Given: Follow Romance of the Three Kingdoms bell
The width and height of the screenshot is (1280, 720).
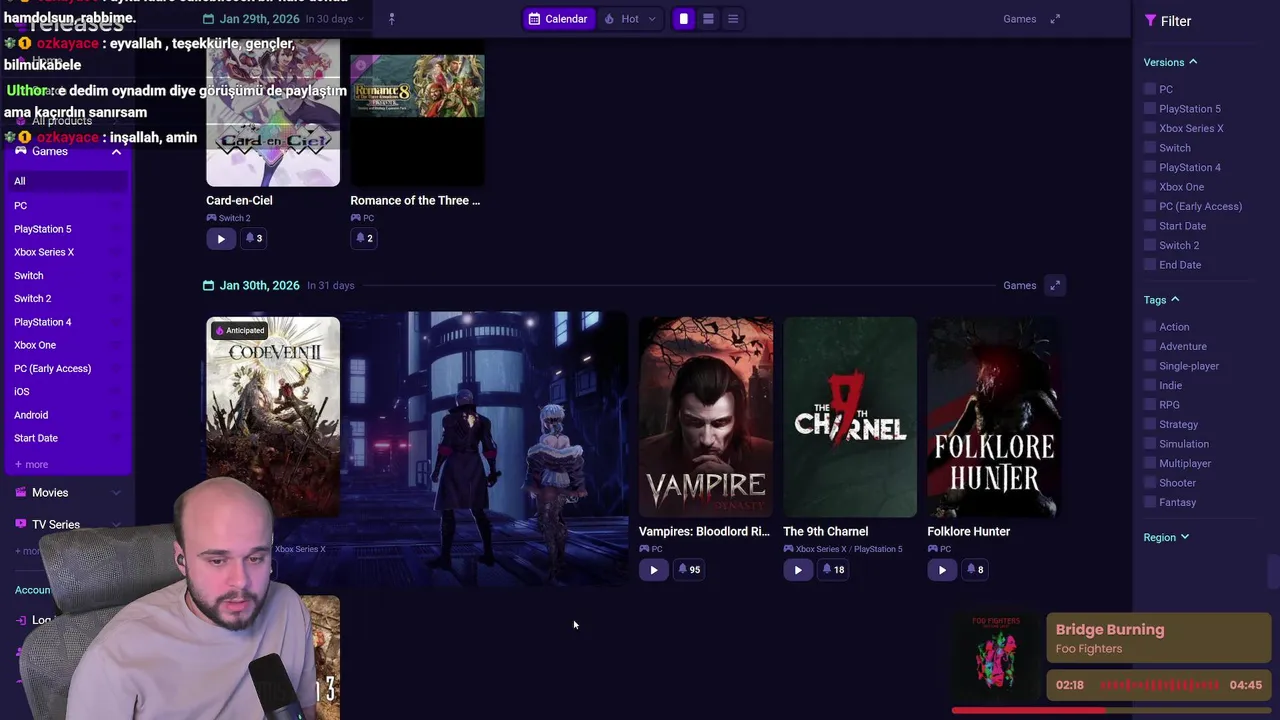Looking at the screenshot, I should pyautogui.click(x=364, y=238).
